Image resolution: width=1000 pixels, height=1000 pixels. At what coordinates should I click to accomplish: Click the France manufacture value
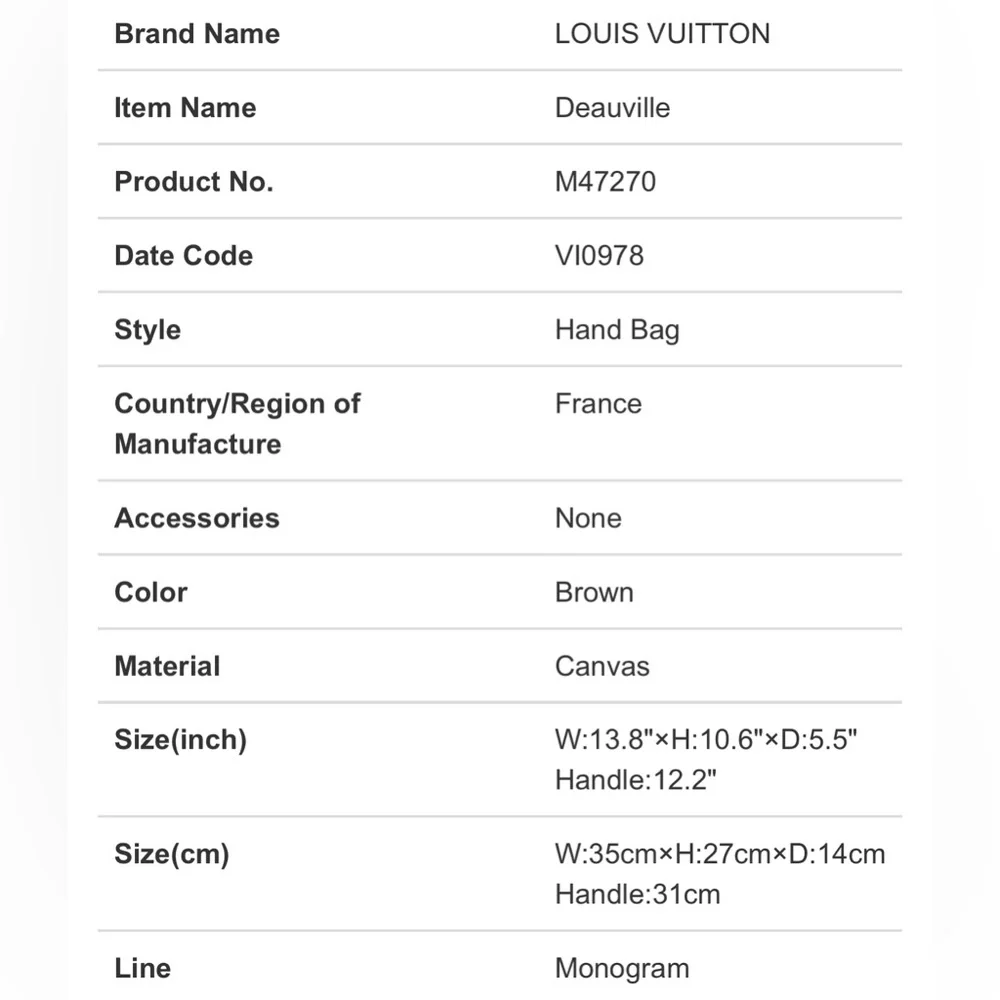(598, 404)
